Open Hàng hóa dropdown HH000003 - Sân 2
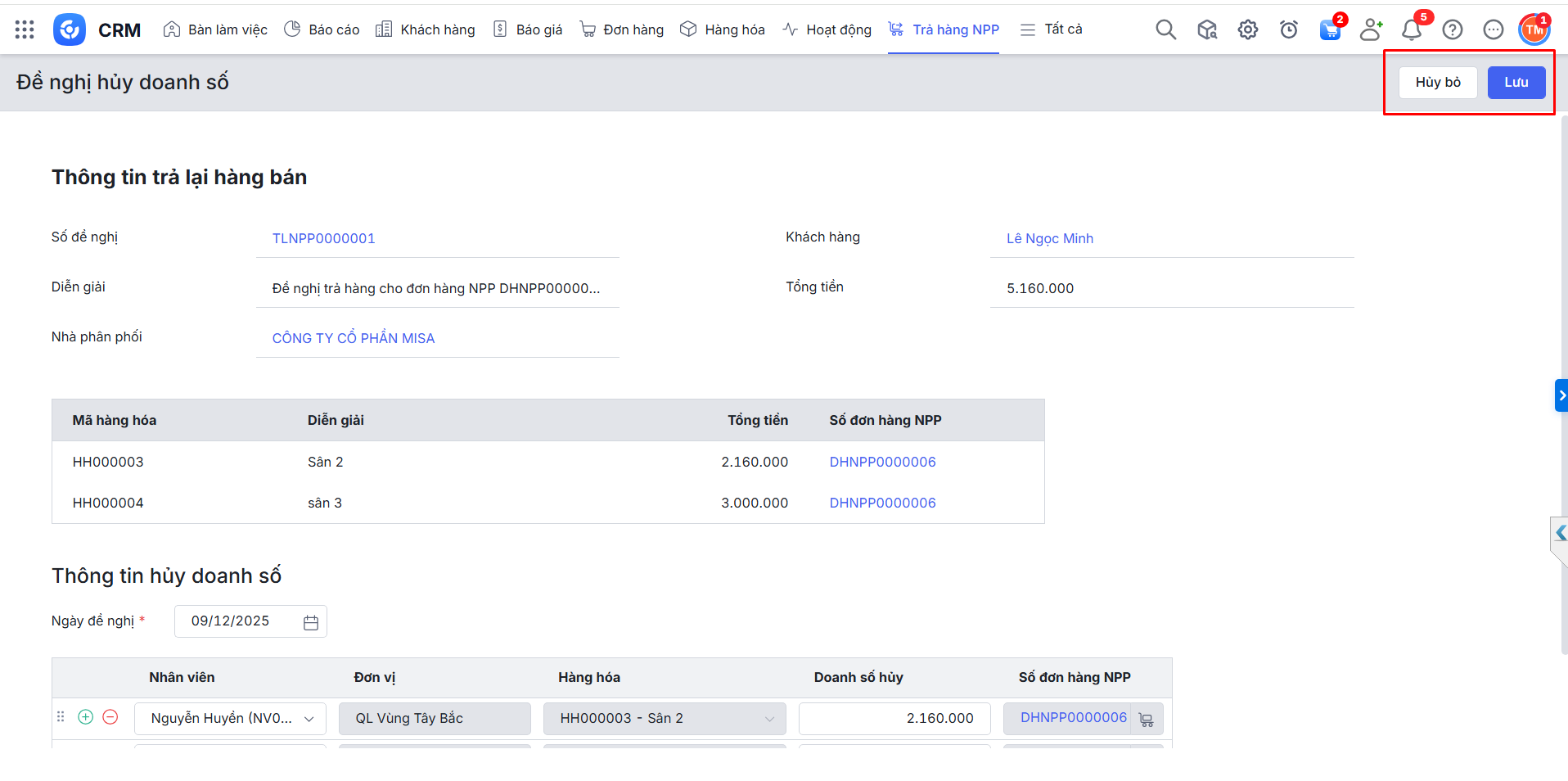 point(769,719)
